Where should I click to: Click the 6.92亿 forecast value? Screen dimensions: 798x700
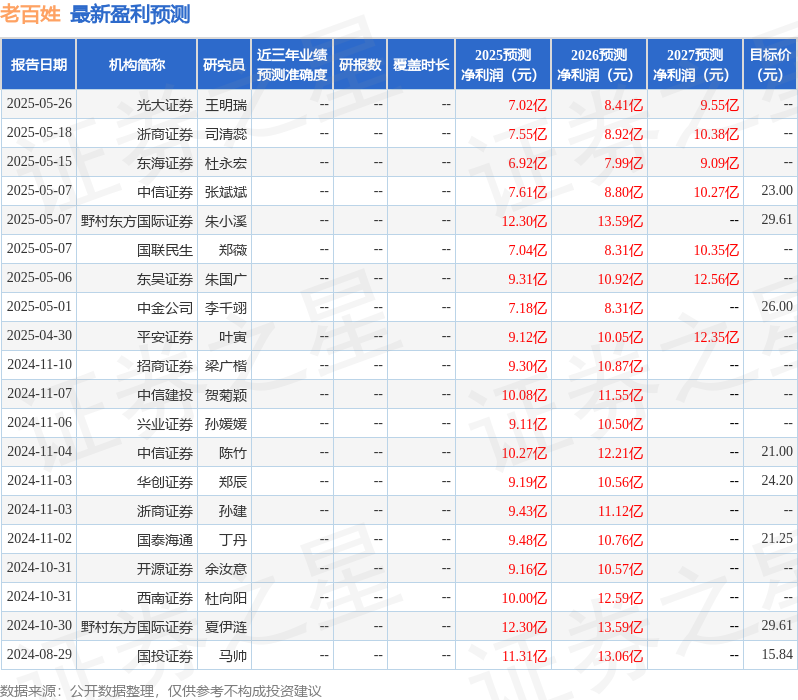[527, 163]
